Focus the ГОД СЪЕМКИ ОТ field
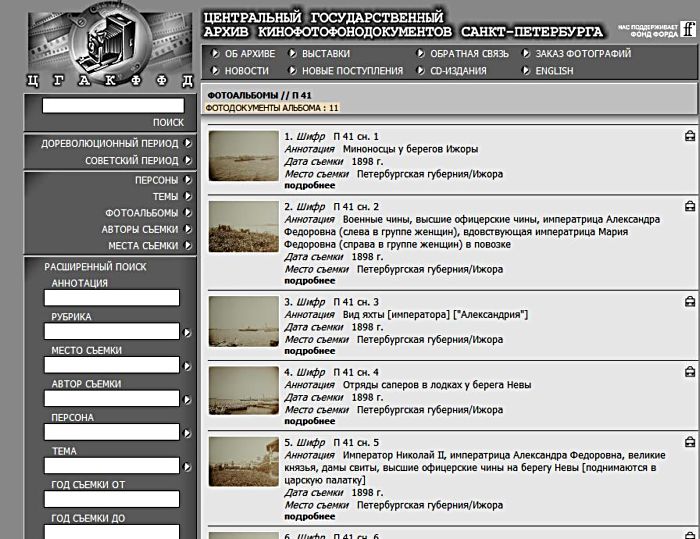Image resolution: width=700 pixels, height=539 pixels. pos(112,499)
